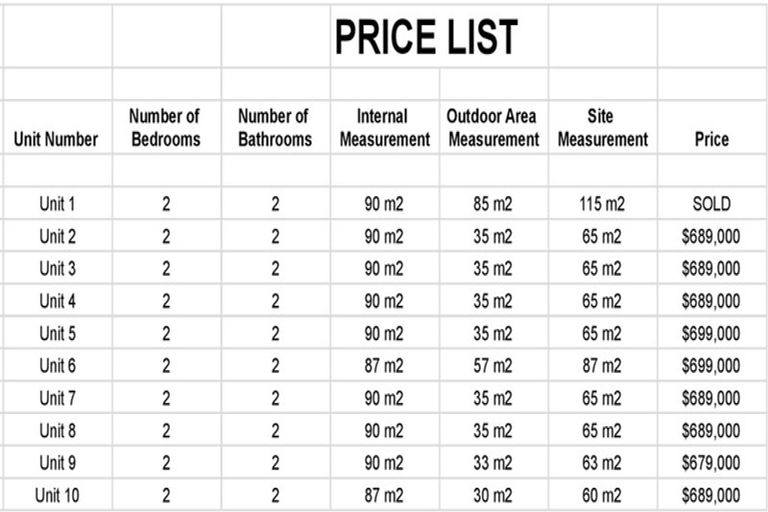The height and width of the screenshot is (512, 768).
Task: Click the Outdoor Area Measurement header
Action: 493,128
